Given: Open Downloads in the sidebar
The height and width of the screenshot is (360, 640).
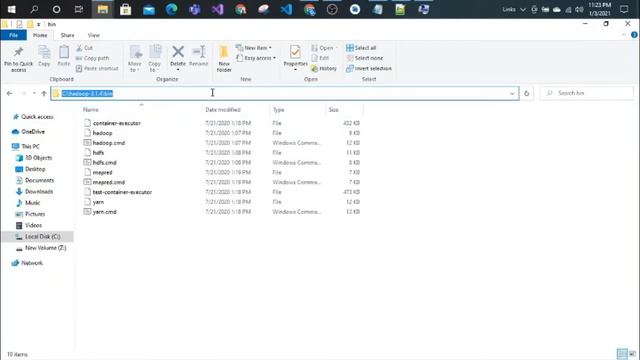Looking at the screenshot, I should coord(39,191).
